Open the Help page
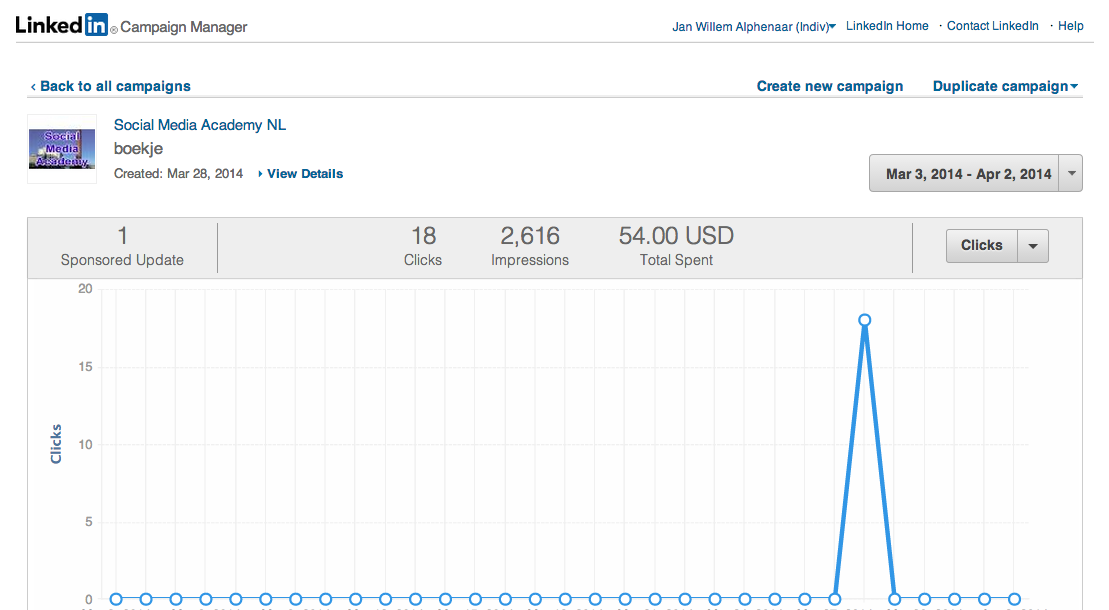The width and height of the screenshot is (1109, 610). [x=1070, y=26]
